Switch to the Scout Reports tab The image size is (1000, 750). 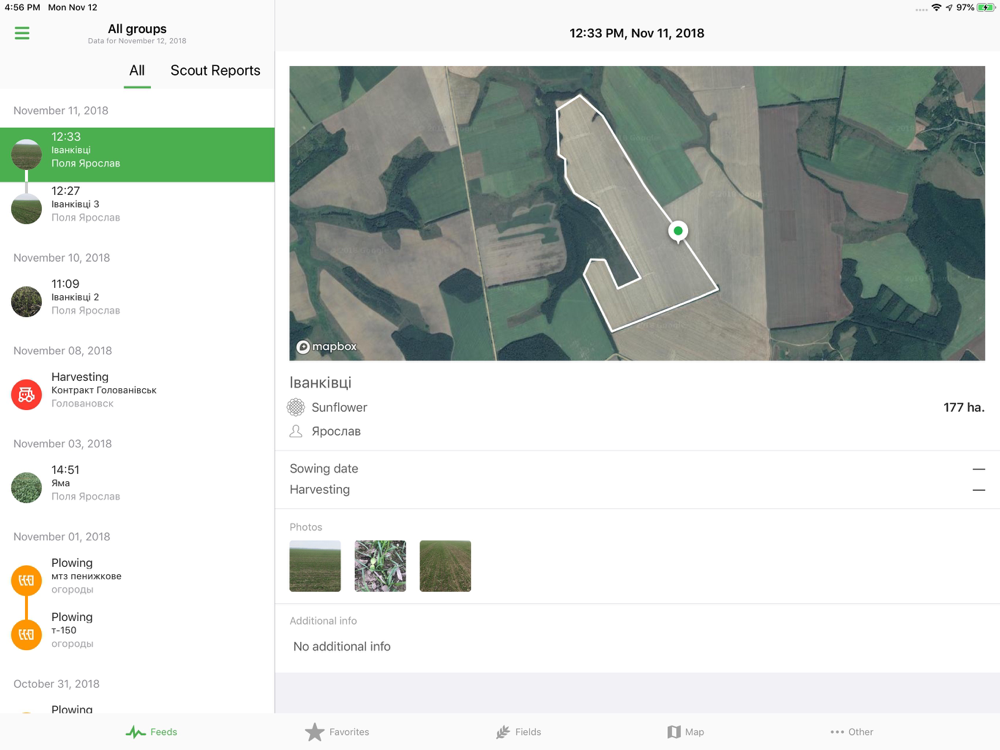[215, 71]
